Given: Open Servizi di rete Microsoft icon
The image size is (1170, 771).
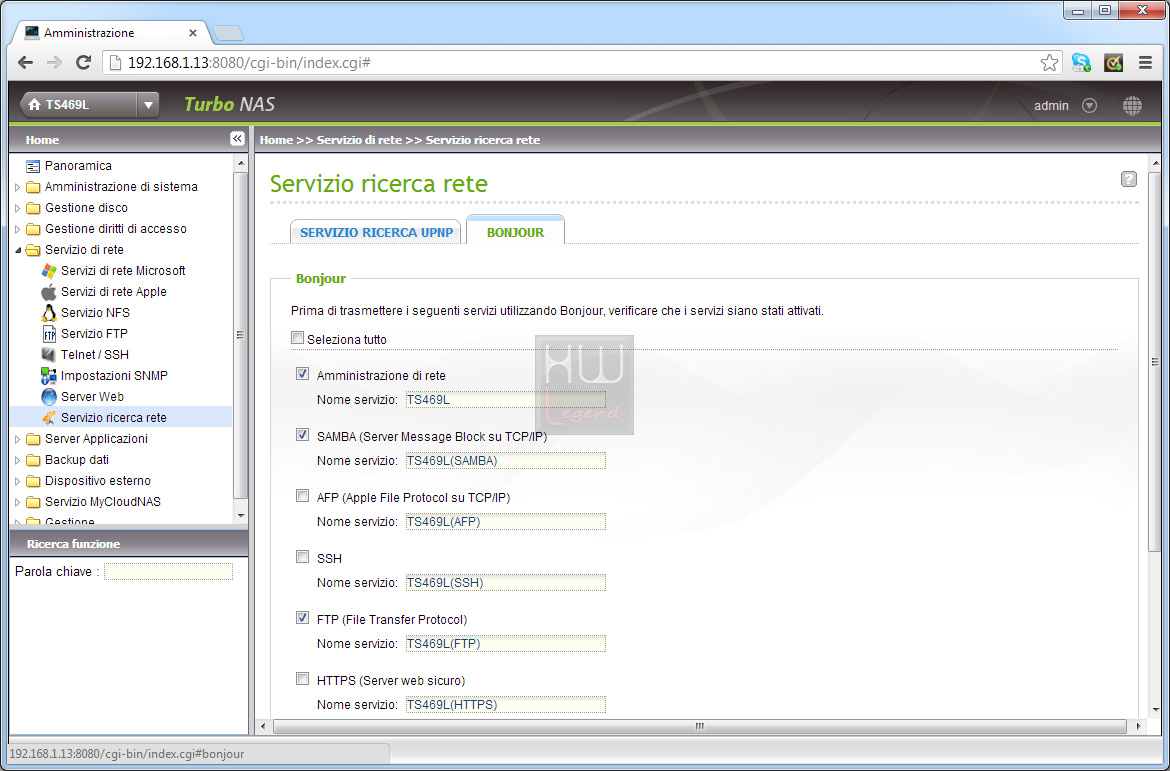Looking at the screenshot, I should click(49, 271).
